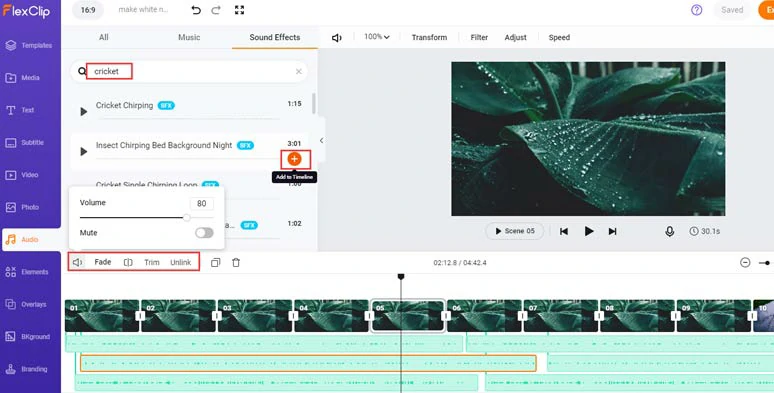Open the Adjust option
This screenshot has height=393, width=774.
coord(515,38)
